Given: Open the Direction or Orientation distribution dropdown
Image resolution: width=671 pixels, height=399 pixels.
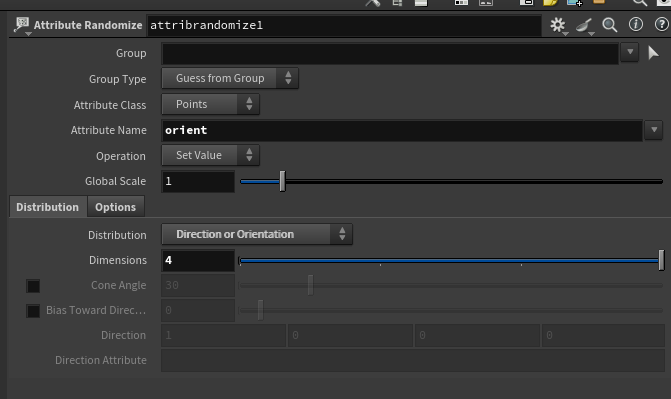Looking at the screenshot, I should [x=257, y=234].
